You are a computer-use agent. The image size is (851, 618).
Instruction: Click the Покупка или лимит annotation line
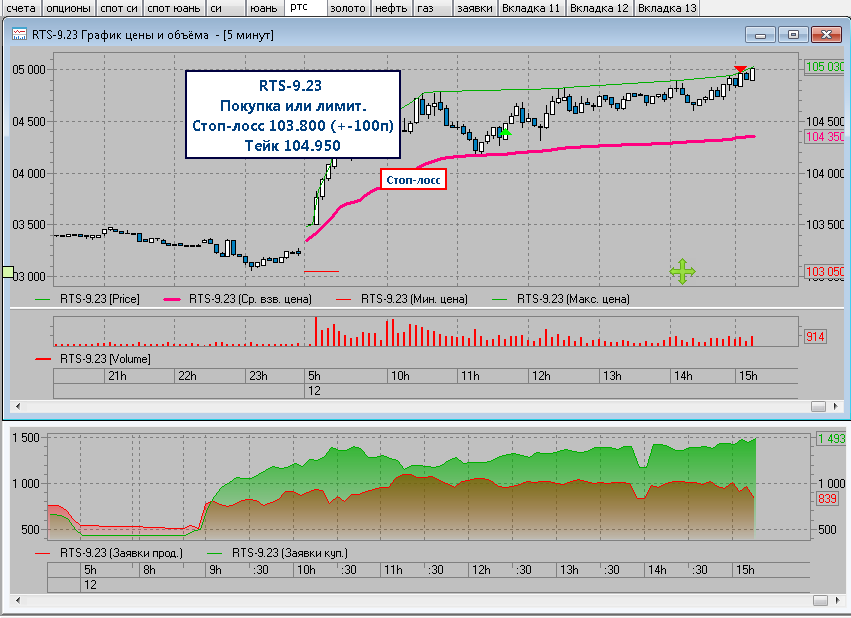(x=293, y=106)
